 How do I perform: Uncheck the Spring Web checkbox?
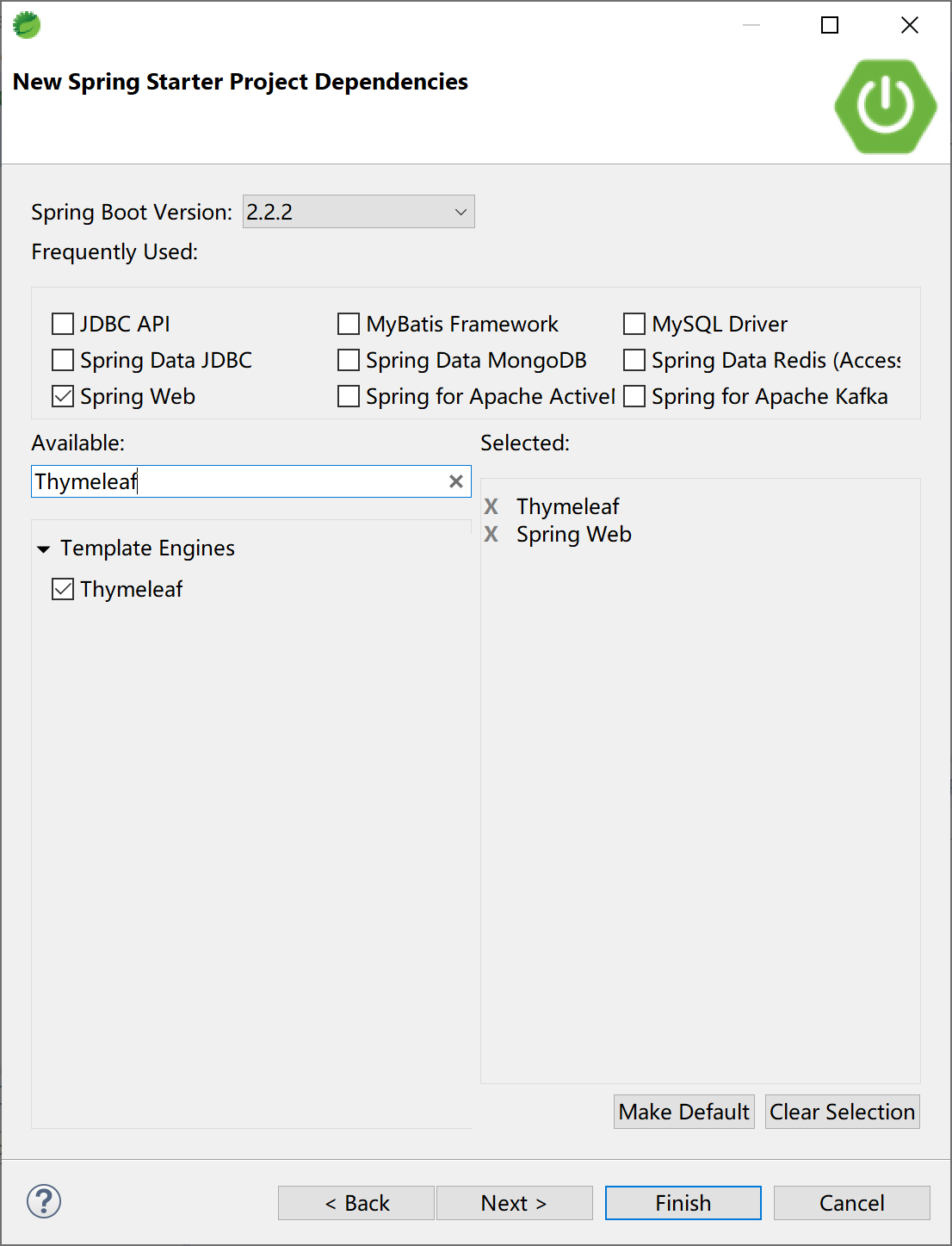pyautogui.click(x=63, y=396)
